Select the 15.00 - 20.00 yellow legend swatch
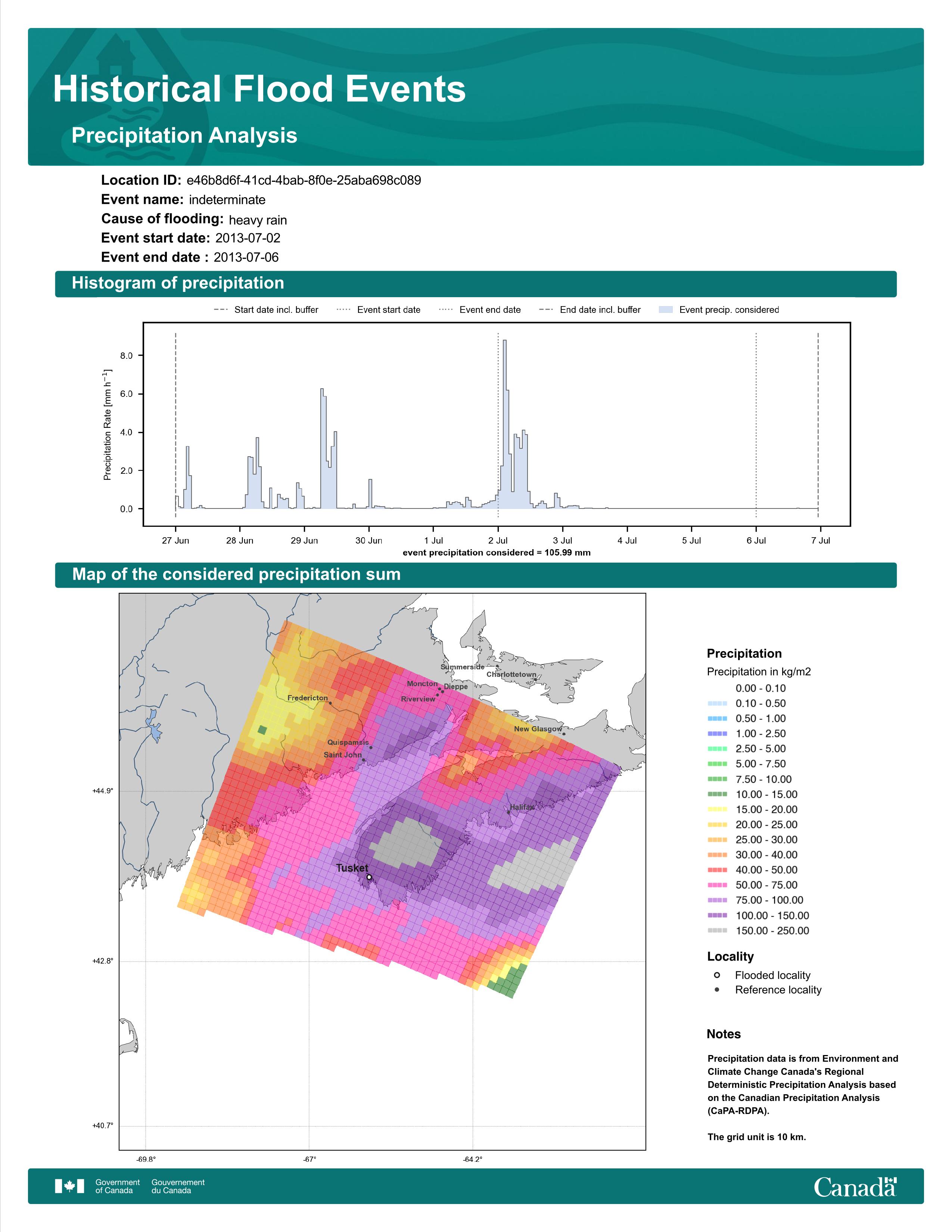 (718, 809)
